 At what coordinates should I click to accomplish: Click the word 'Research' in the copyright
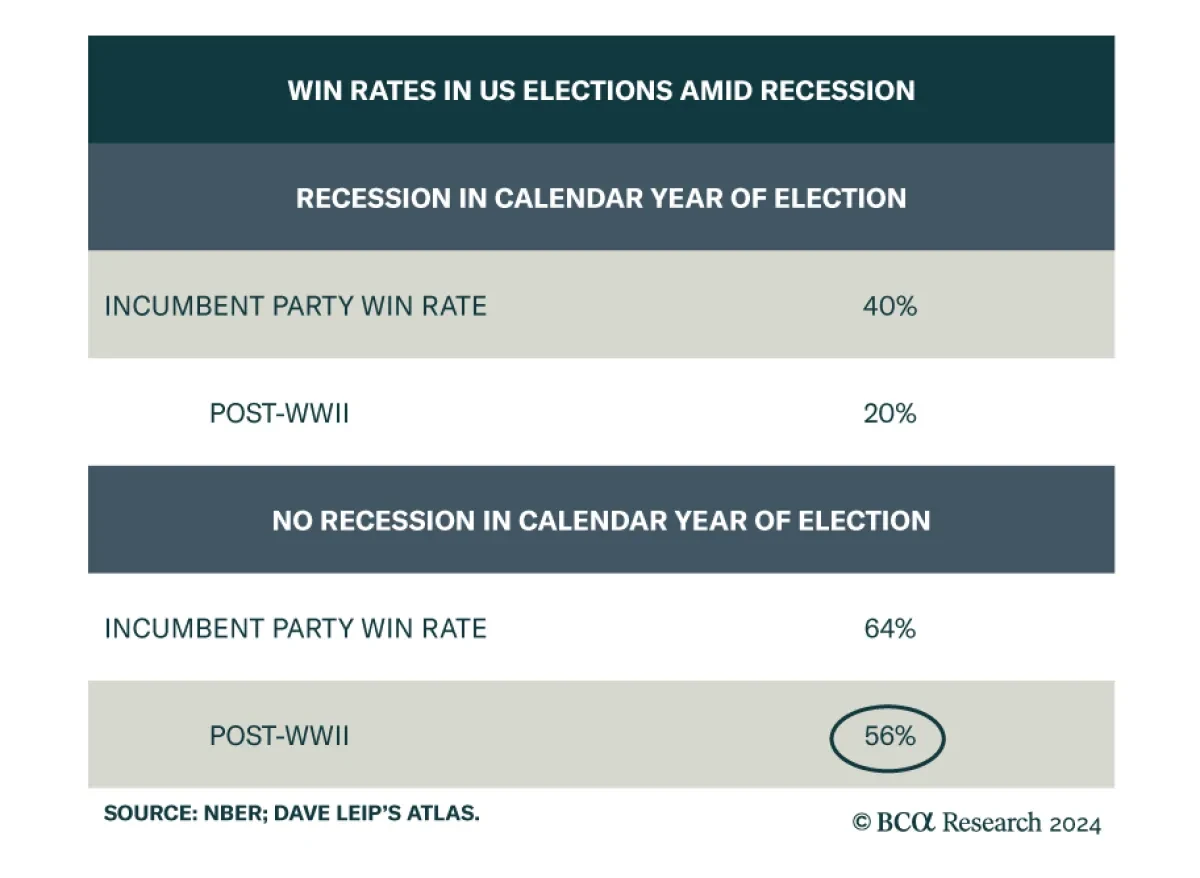tap(991, 823)
